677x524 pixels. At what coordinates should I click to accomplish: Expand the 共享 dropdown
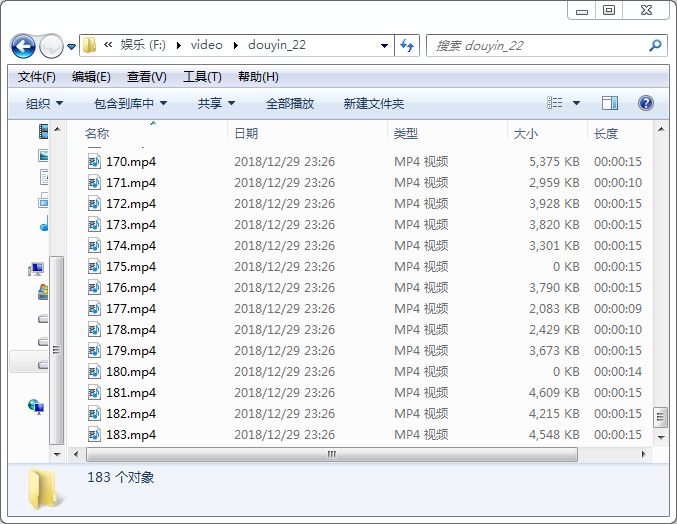[x=216, y=104]
